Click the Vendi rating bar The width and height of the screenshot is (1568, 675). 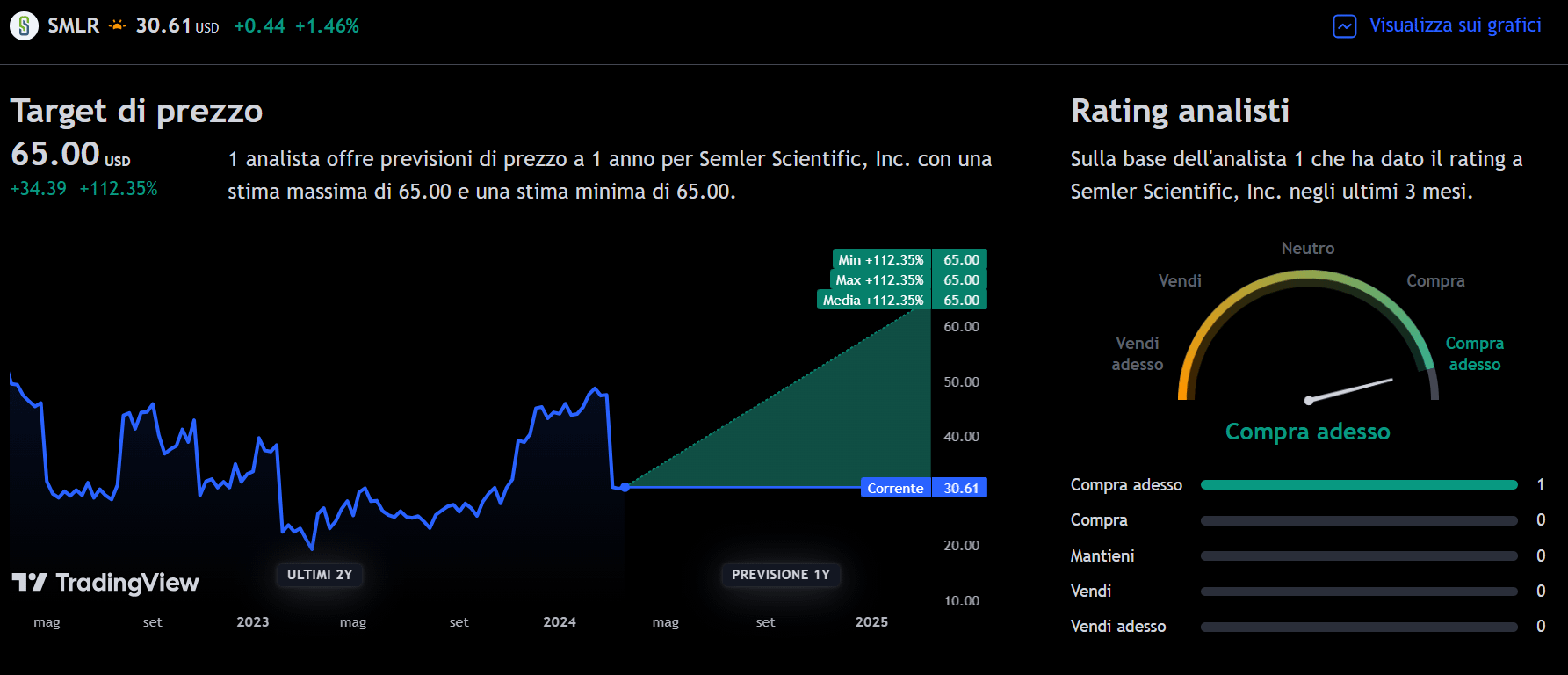(x=1359, y=592)
